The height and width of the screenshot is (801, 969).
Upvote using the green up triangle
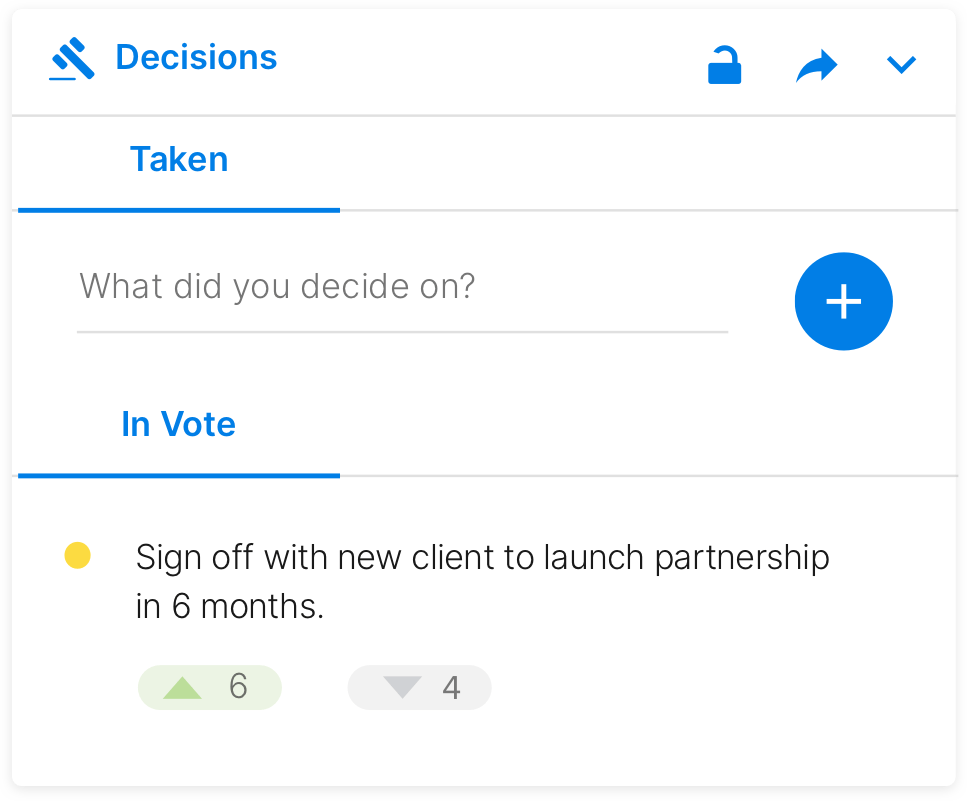click(x=182, y=688)
